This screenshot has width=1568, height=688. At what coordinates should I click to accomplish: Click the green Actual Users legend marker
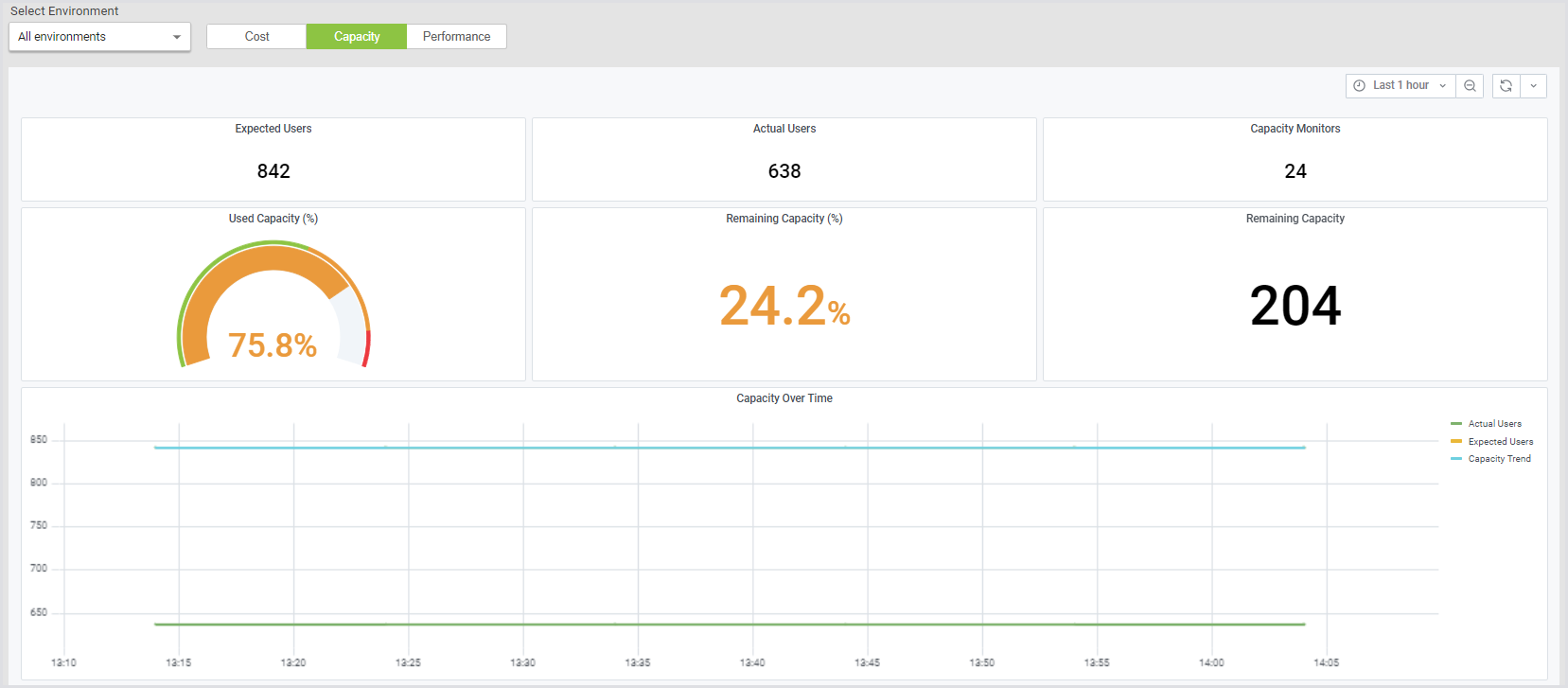click(1455, 424)
